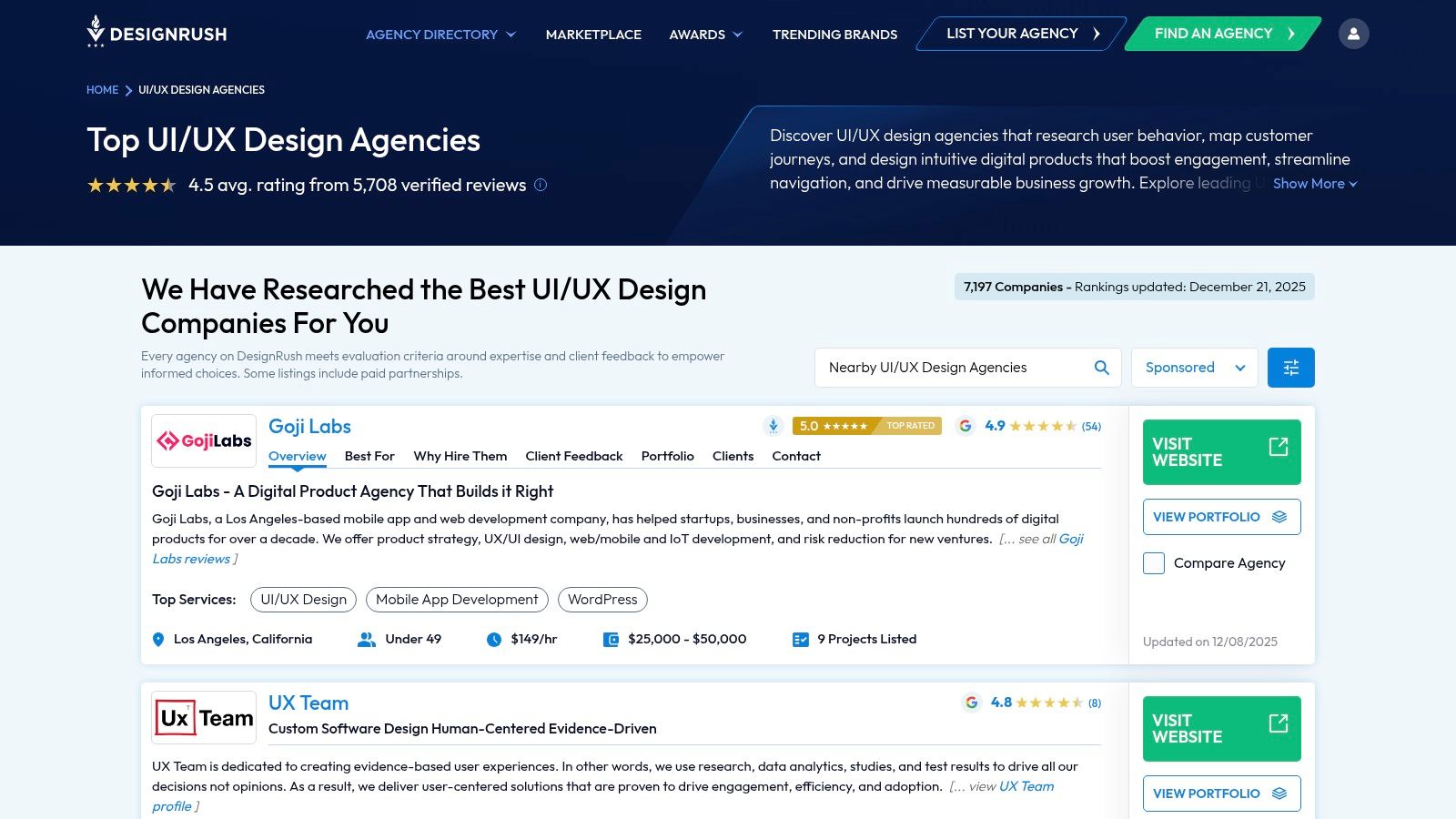Tick the Compare Agency checkbox for Goji Labs

(1154, 563)
